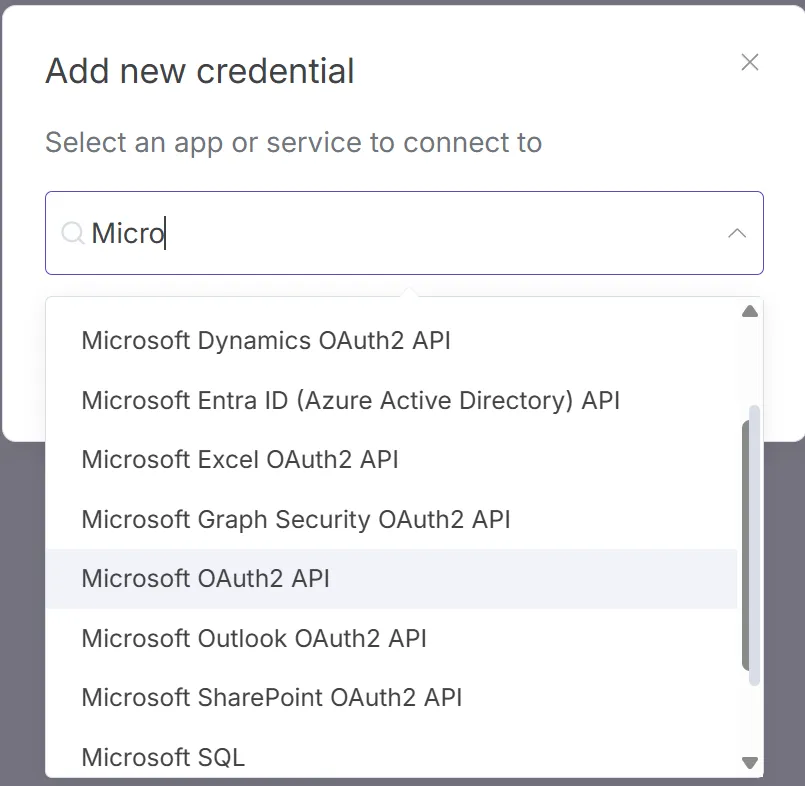
Task: Click the scrollbar down arrow in the list
Action: [749, 761]
